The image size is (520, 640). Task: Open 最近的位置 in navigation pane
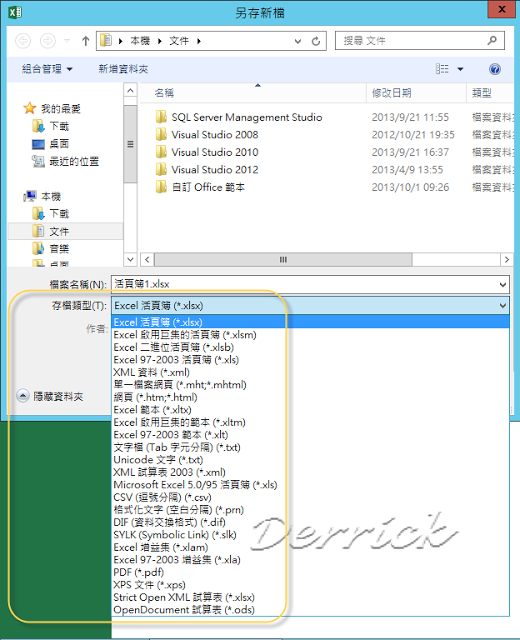pos(74,162)
